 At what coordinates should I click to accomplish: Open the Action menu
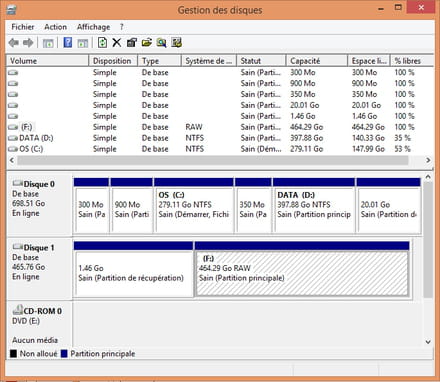pos(56,27)
